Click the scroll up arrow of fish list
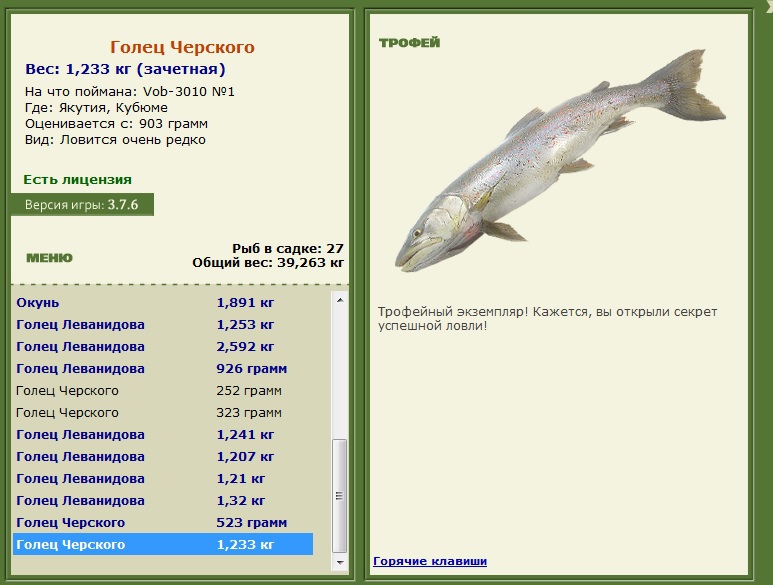This screenshot has width=773, height=585. click(x=340, y=300)
